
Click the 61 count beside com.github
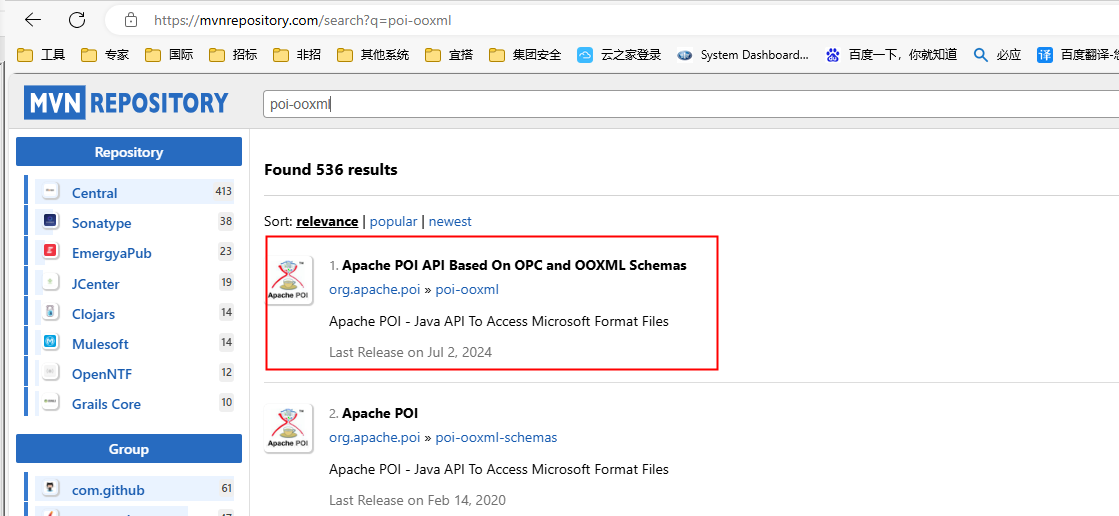pos(226,489)
